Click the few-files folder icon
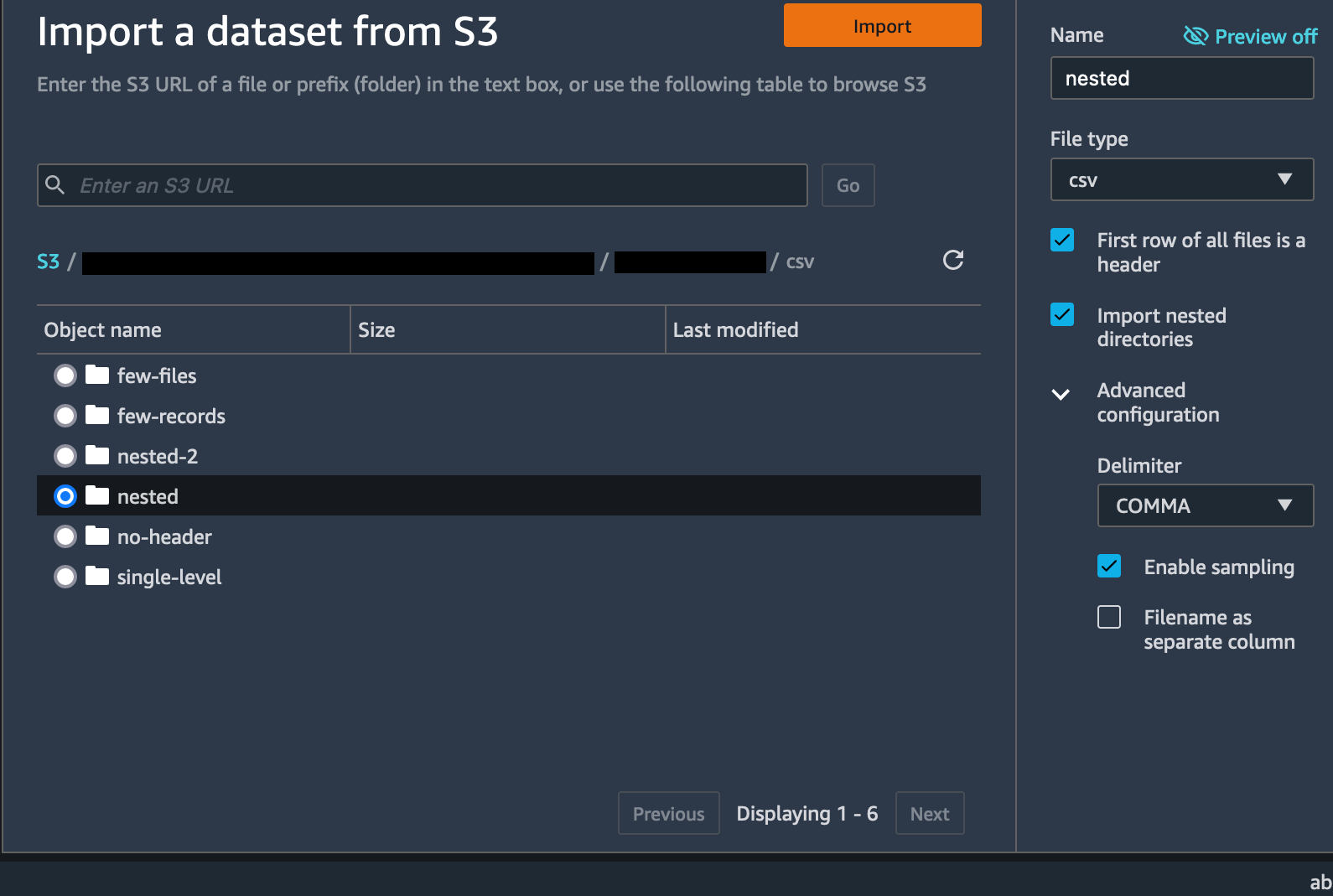1333x896 pixels. (97, 375)
